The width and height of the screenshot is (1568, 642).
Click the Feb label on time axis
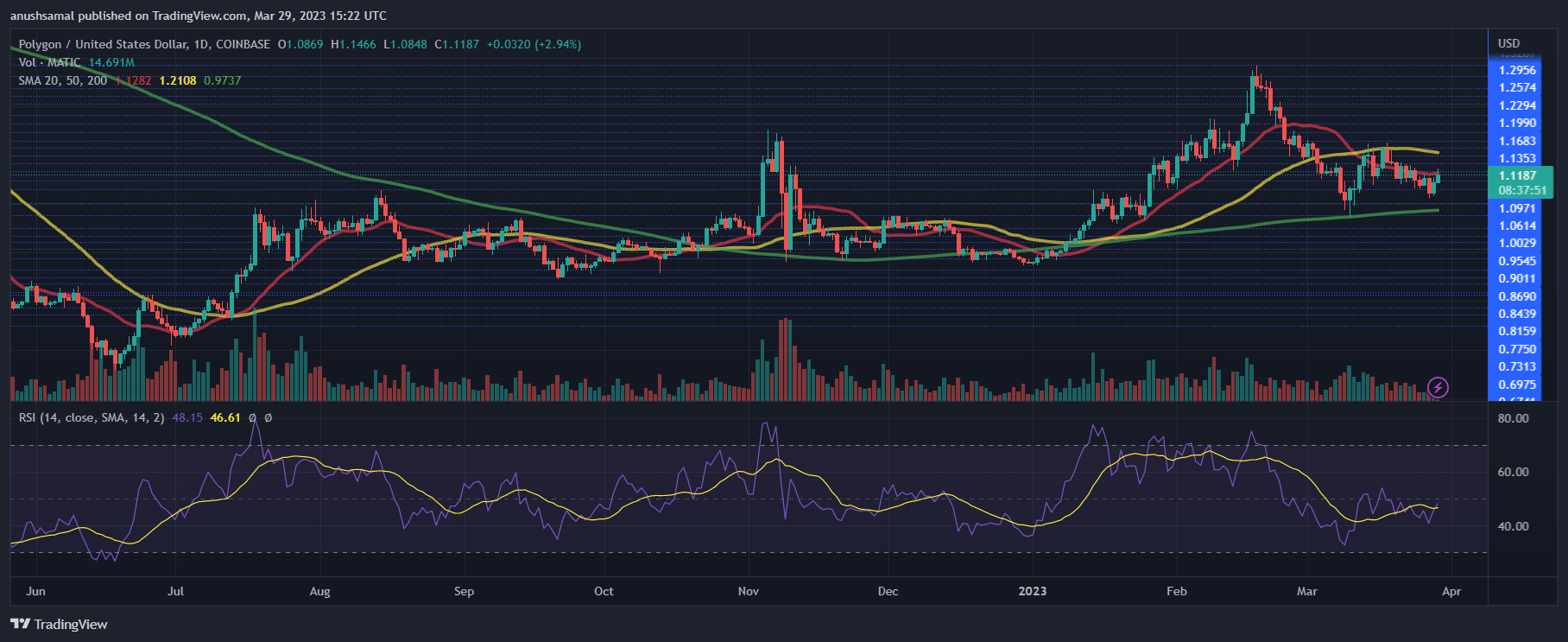(x=1176, y=591)
